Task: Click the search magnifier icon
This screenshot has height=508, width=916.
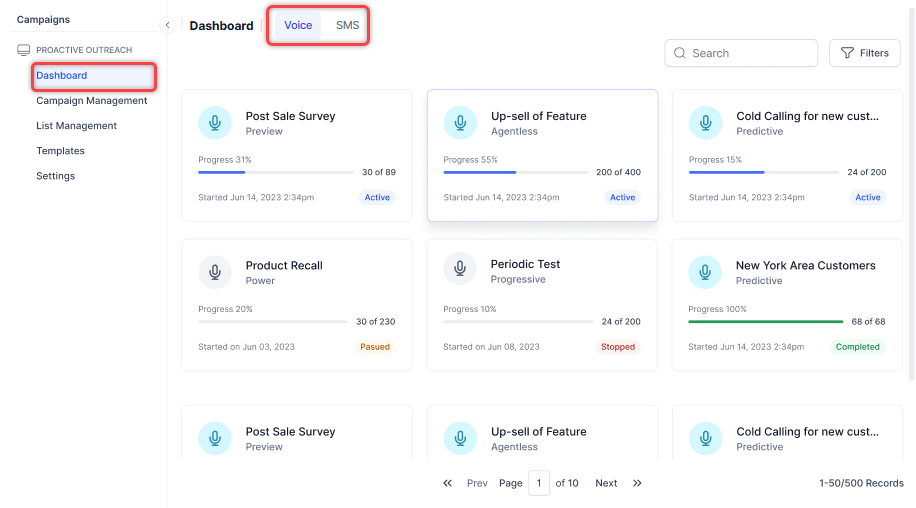Action: (x=680, y=53)
